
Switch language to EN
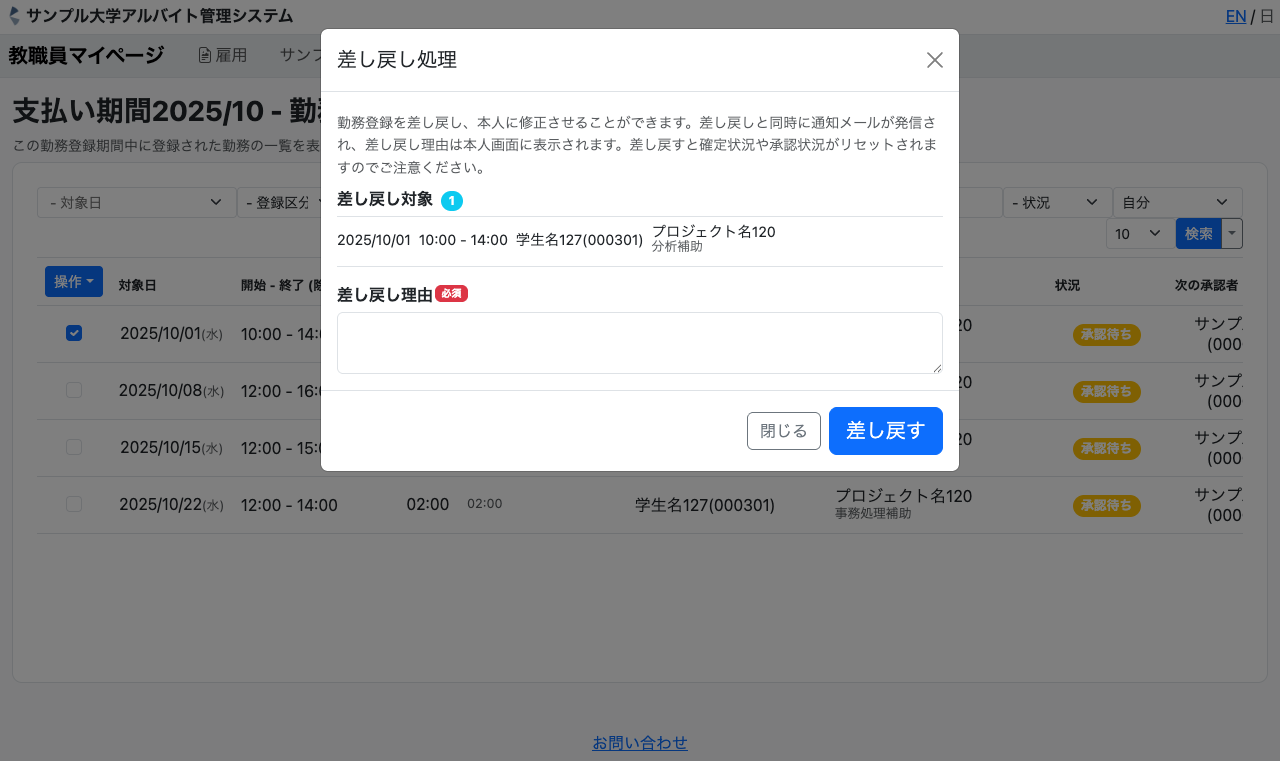tap(1236, 16)
